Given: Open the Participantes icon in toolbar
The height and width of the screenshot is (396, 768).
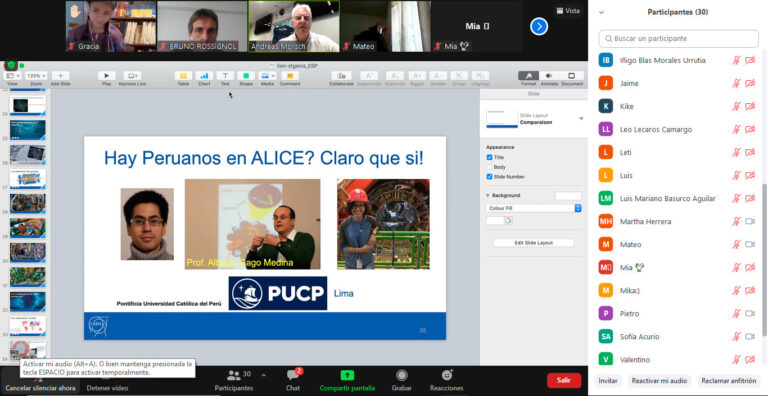Looking at the screenshot, I should point(234,375).
